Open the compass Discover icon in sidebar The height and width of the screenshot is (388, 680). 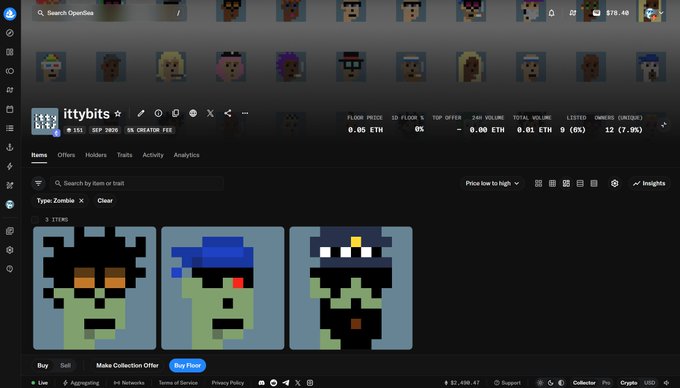click(10, 33)
